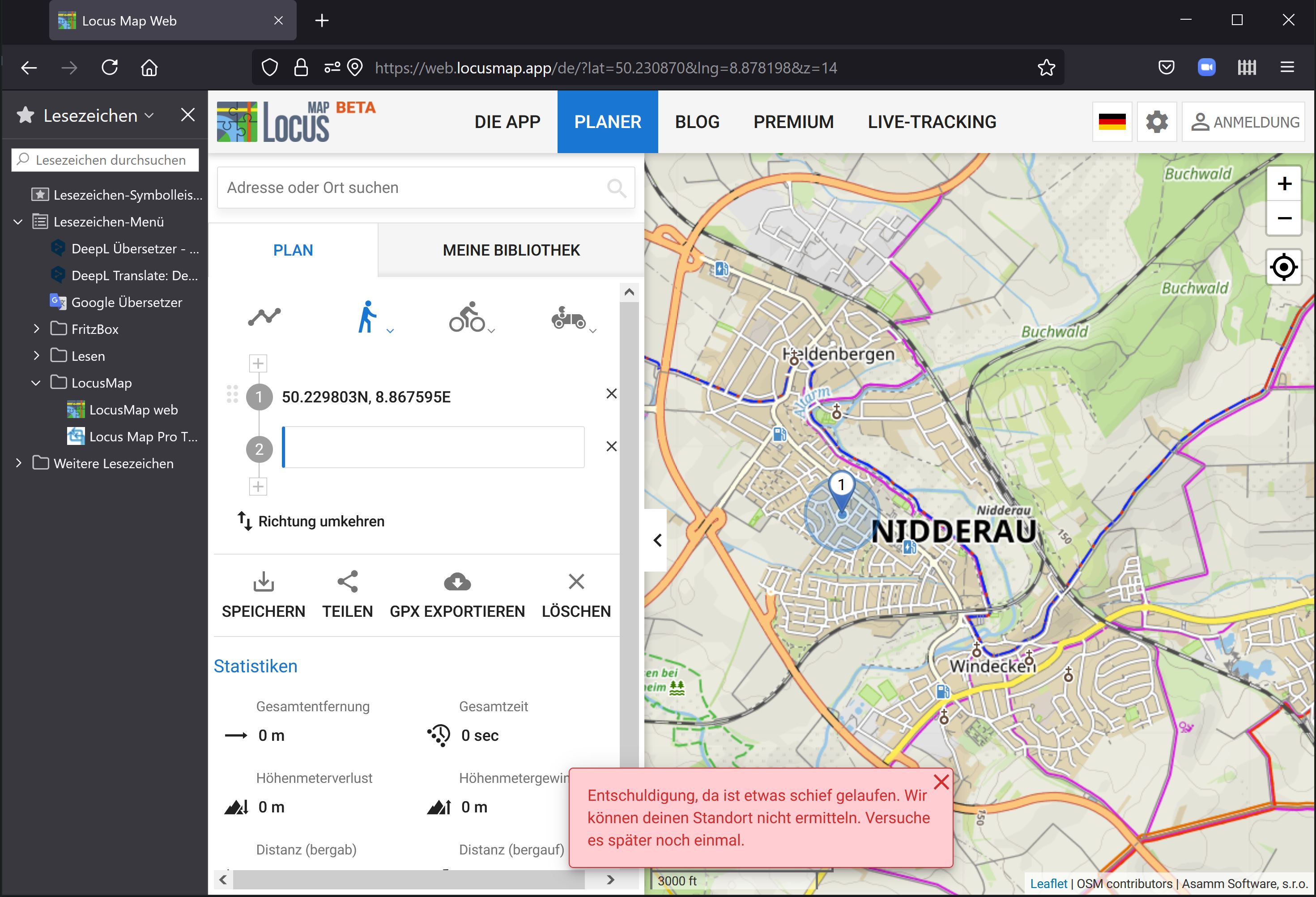Open PLANER menu item
The height and width of the screenshot is (897, 1316).
pos(608,122)
